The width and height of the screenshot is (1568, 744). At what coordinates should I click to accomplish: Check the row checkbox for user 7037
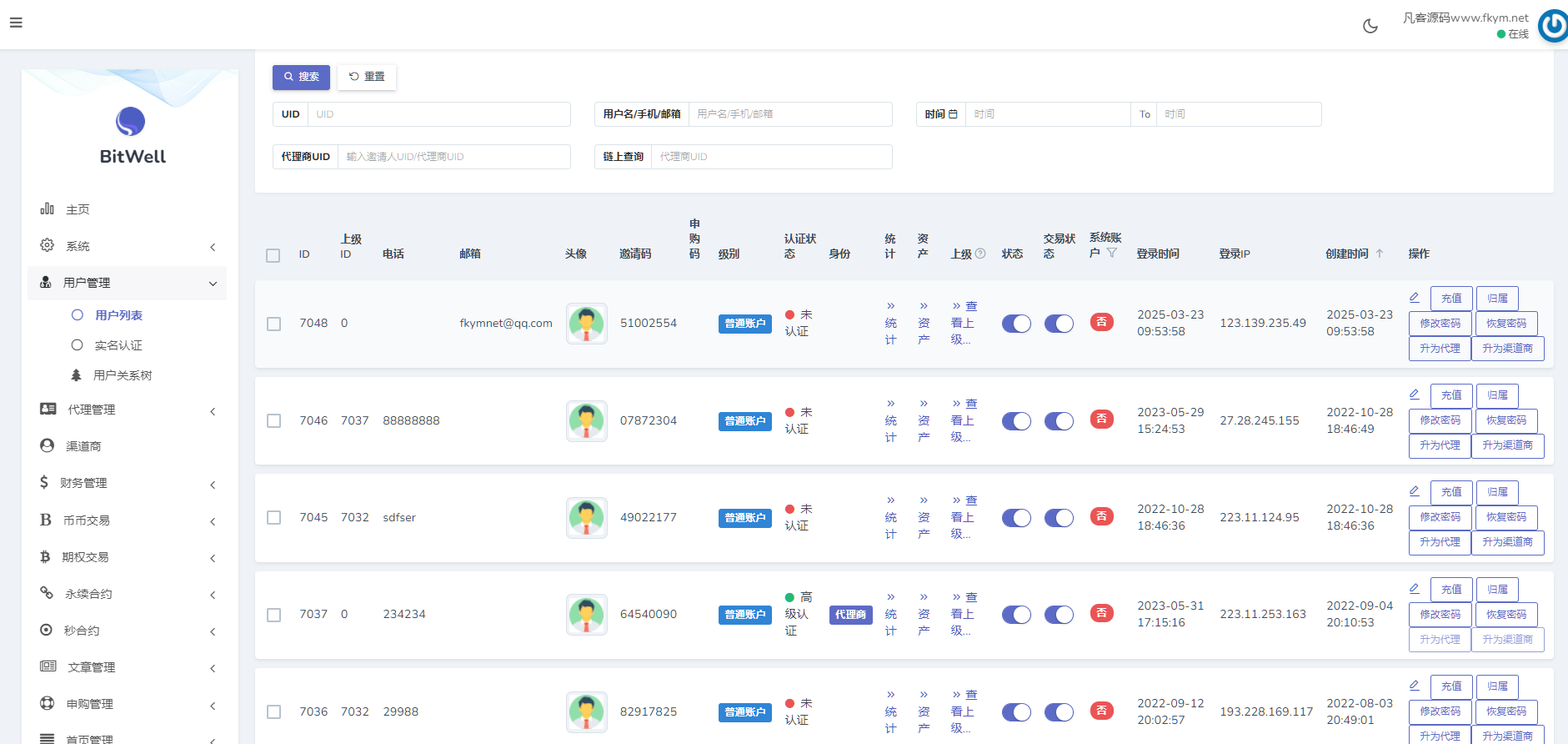coord(273,615)
